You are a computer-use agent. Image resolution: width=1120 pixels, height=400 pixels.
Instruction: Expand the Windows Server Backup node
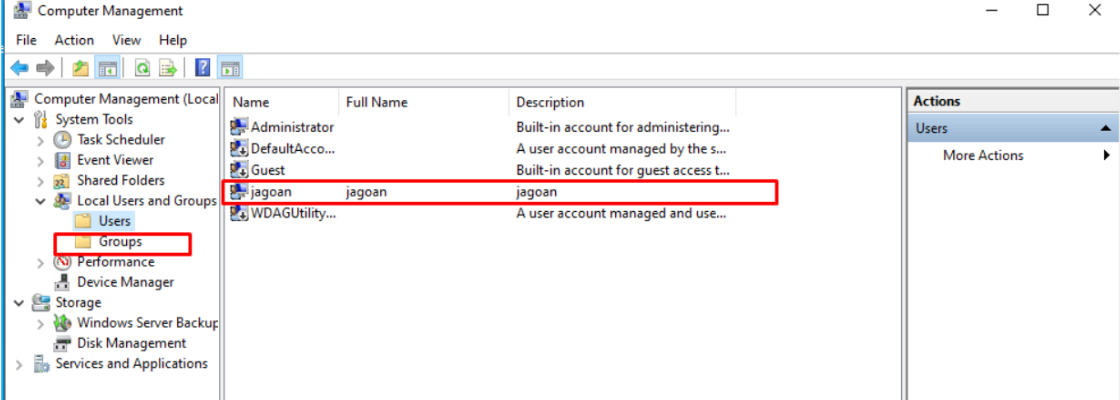41,323
